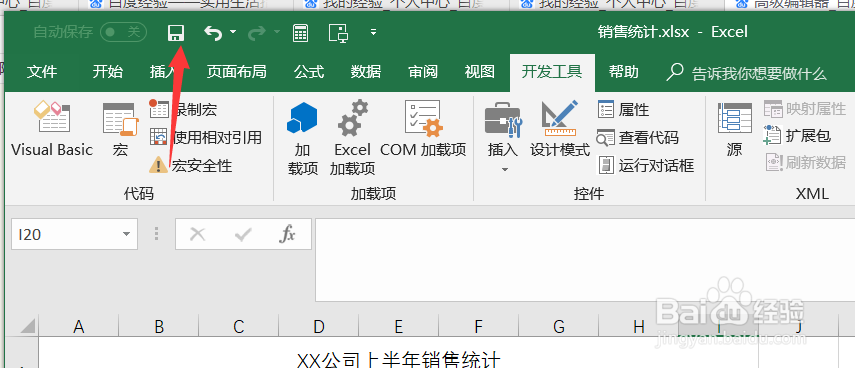
Task: Click 告诉我你想要做什么 search box
Action: (747, 73)
